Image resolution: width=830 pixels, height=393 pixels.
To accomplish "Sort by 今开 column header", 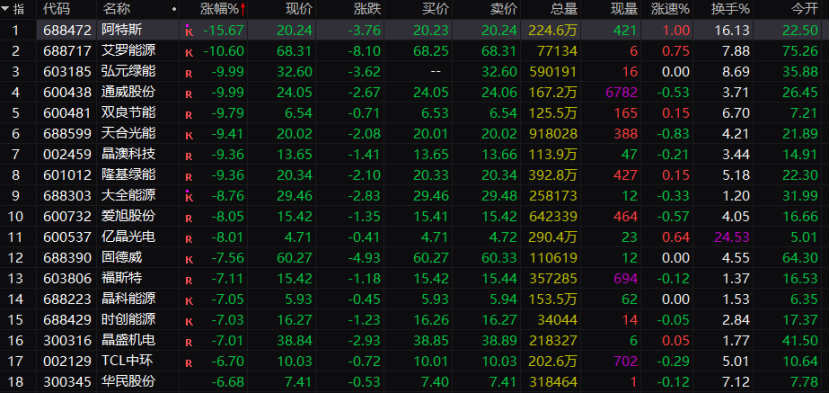I will (x=805, y=9).
